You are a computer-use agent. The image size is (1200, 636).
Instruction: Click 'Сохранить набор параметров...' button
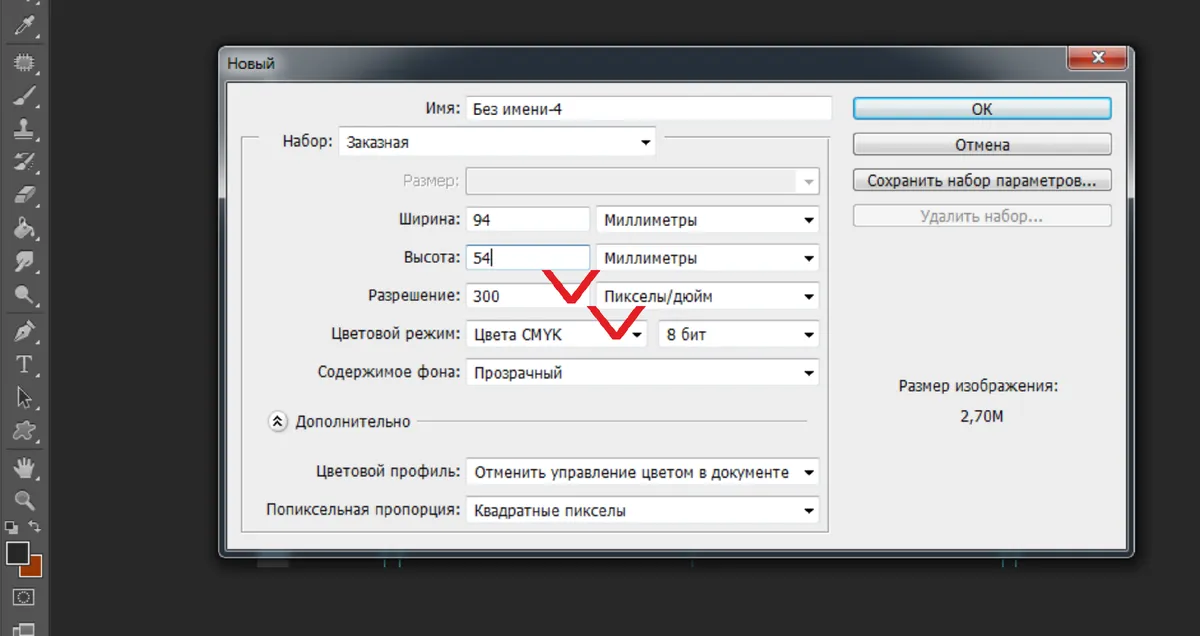(982, 181)
